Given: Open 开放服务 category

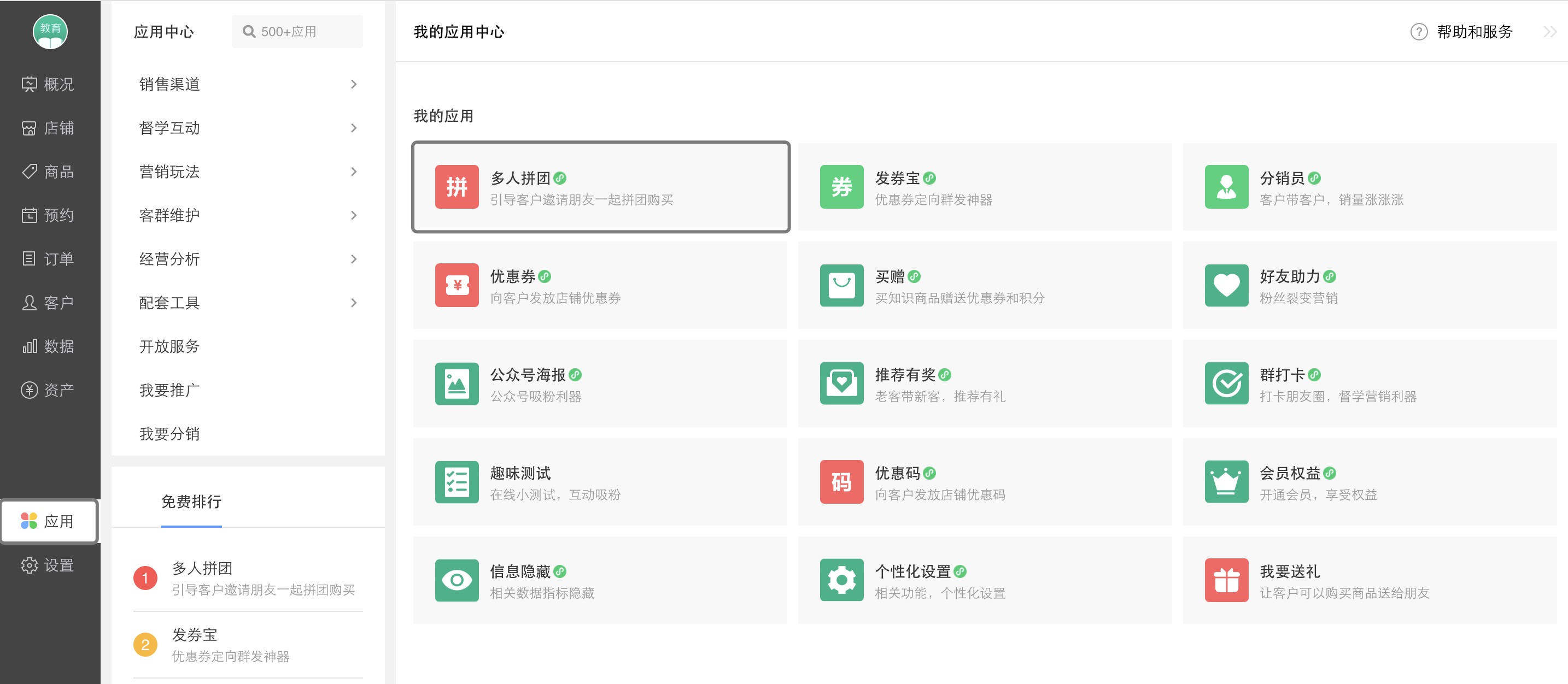Looking at the screenshot, I should [x=169, y=347].
